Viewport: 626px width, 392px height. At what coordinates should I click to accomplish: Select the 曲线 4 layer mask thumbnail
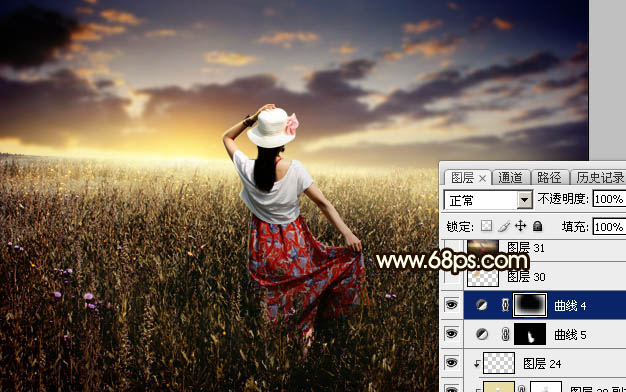[x=530, y=305]
